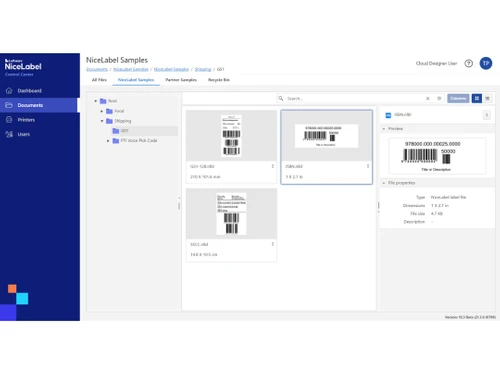Click the NiceLabel Control Center logo
Image resolution: width=500 pixels, height=375 pixels.
pyautogui.click(x=23, y=67)
